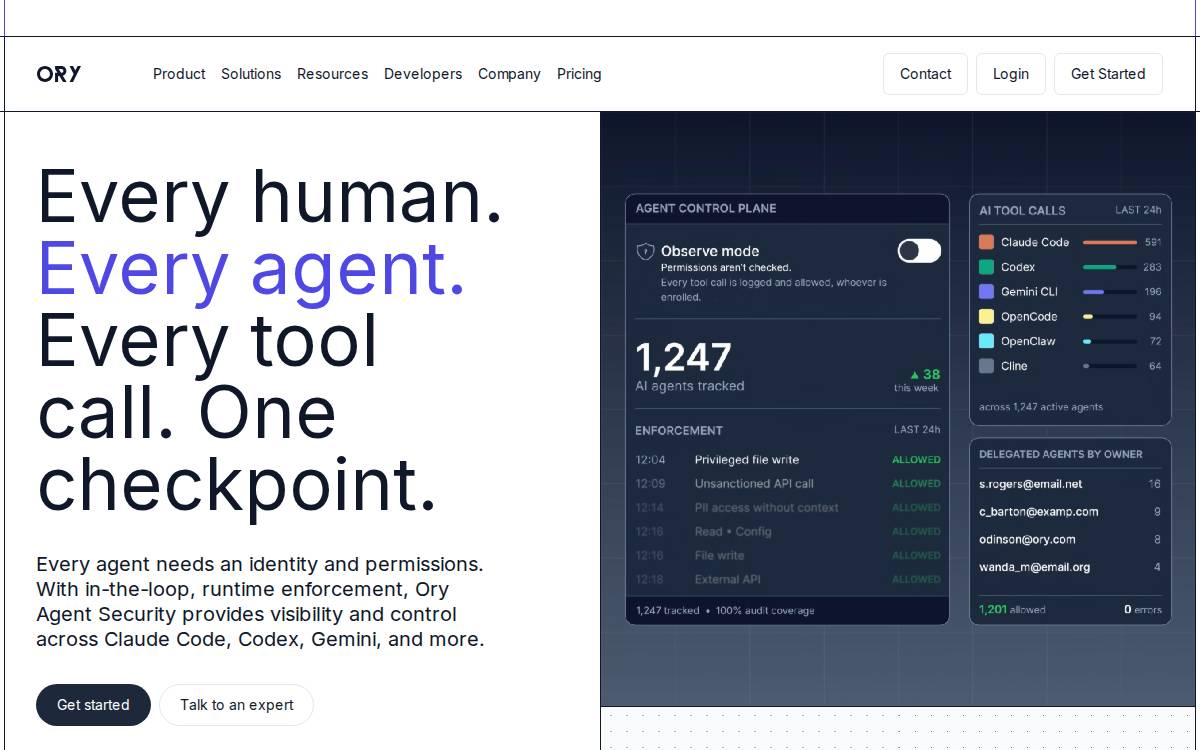Open the Product menu
The width and height of the screenshot is (1200, 750).
pos(179,74)
